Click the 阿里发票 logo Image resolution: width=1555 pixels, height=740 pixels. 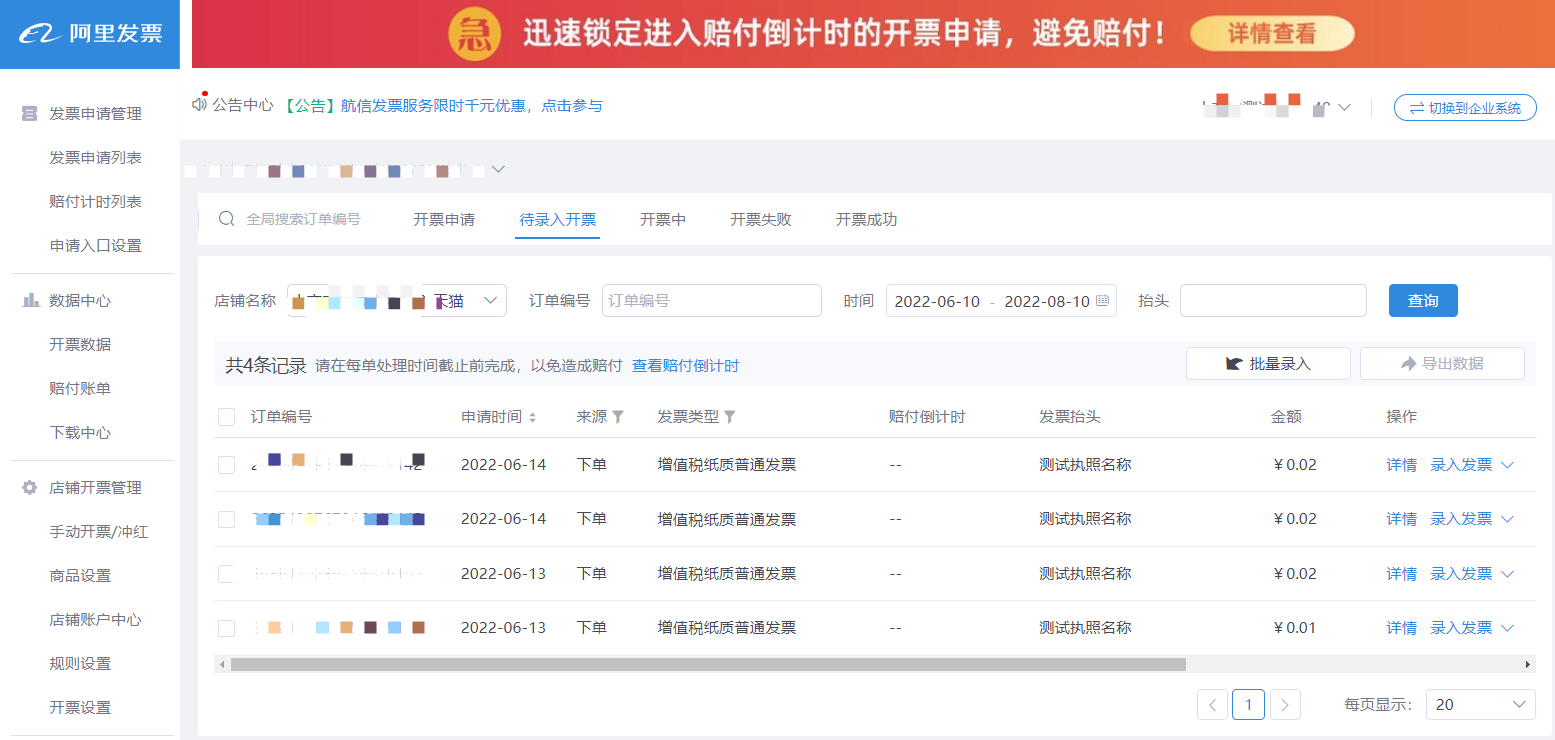[90, 34]
